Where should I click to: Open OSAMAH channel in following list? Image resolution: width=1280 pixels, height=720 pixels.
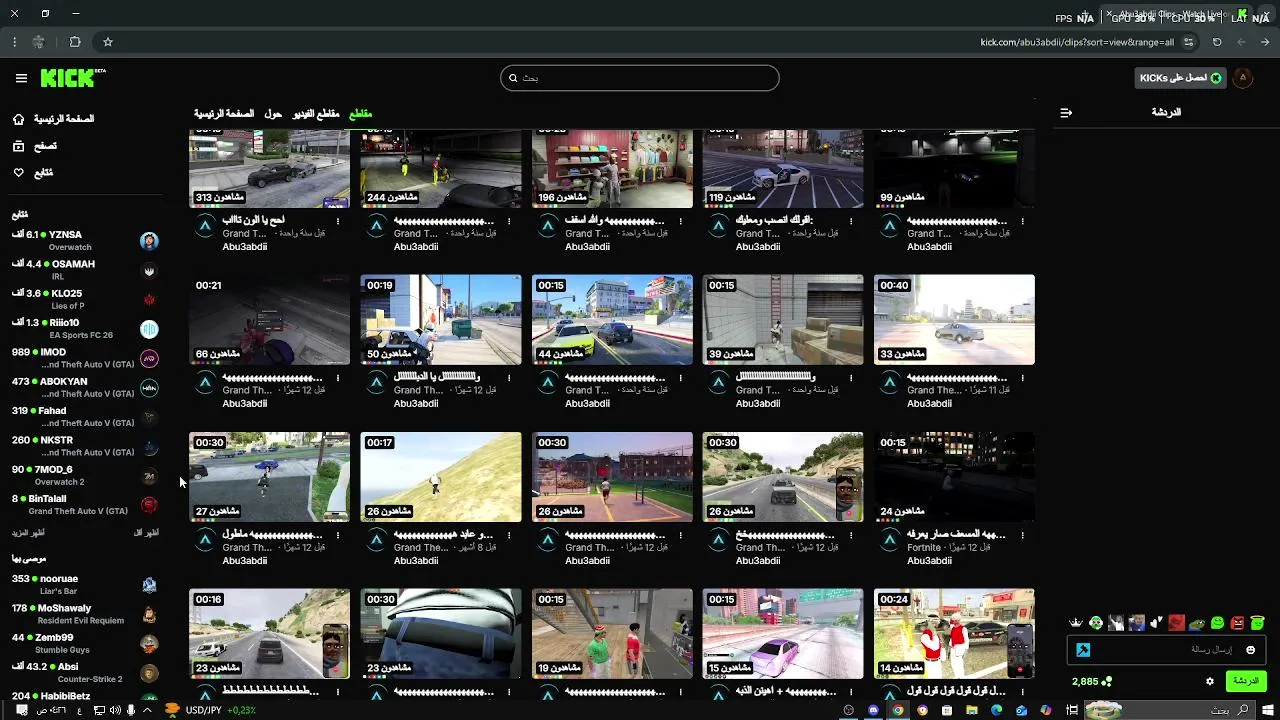(x=85, y=270)
